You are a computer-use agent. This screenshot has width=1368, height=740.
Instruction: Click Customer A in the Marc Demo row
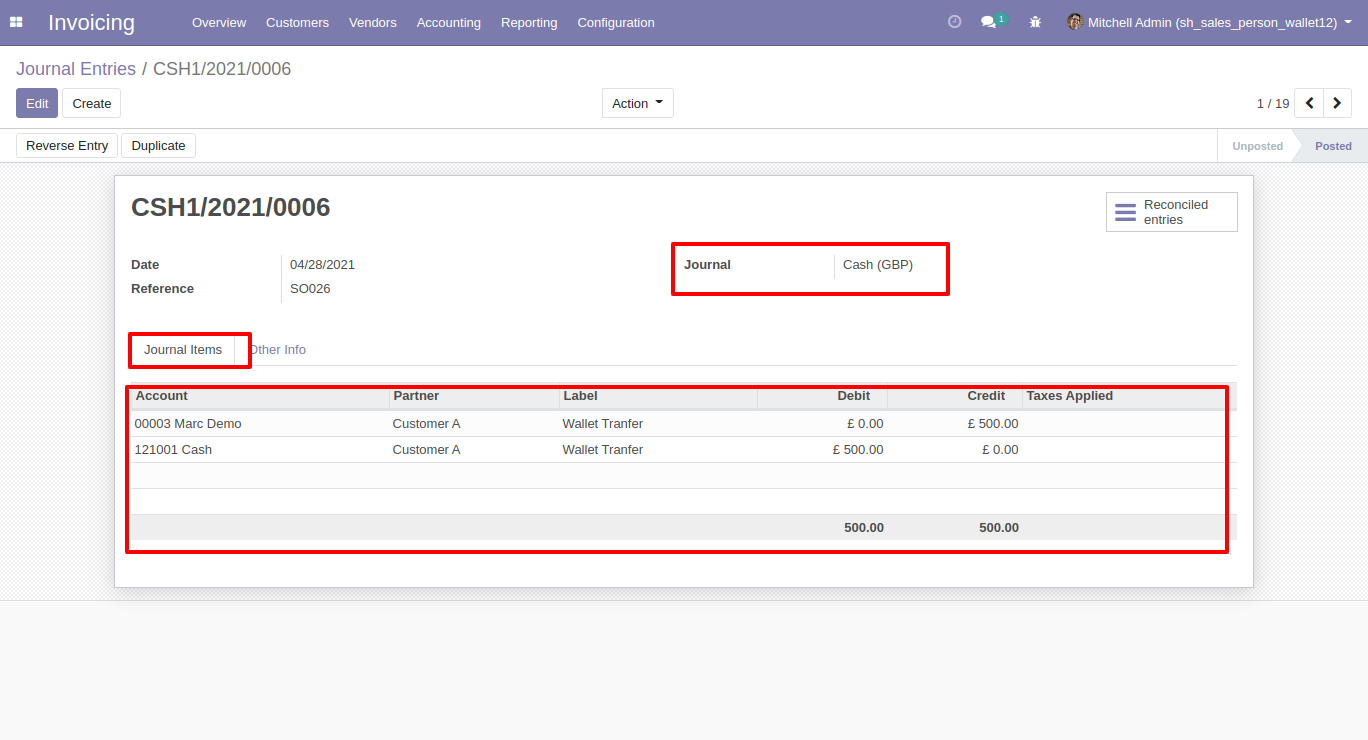[x=427, y=424]
